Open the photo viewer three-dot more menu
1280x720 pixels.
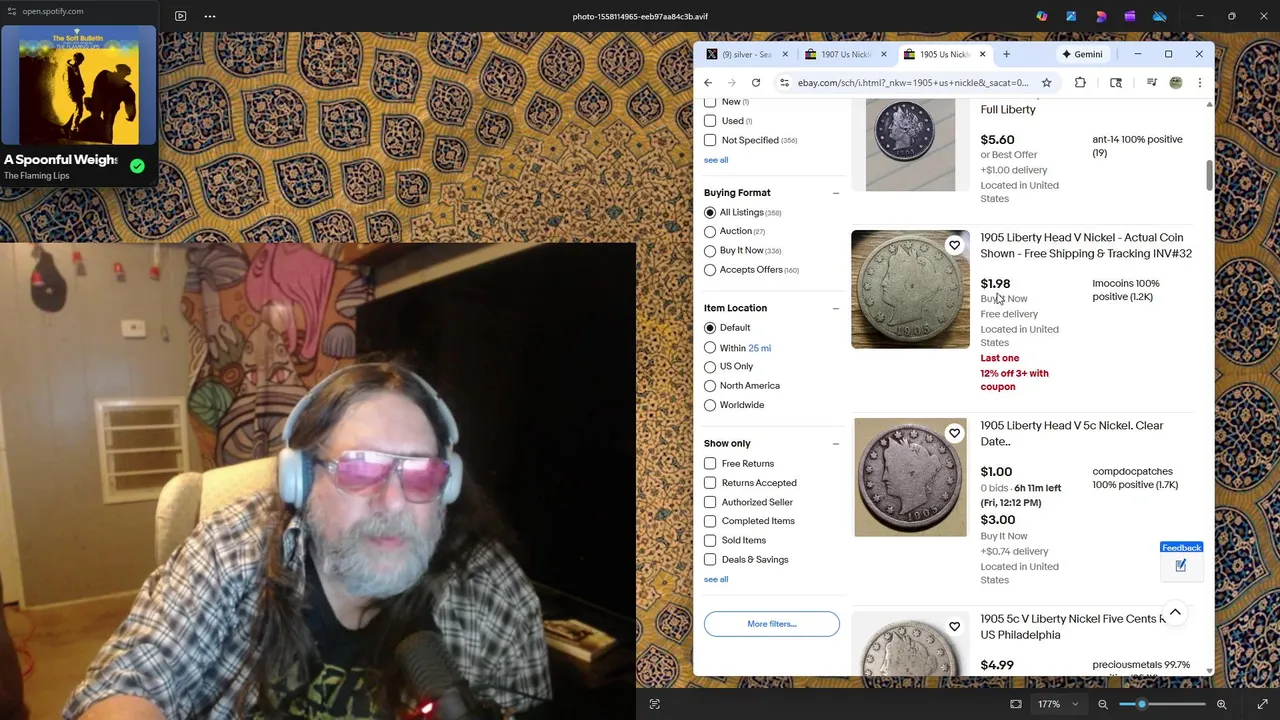click(x=210, y=16)
